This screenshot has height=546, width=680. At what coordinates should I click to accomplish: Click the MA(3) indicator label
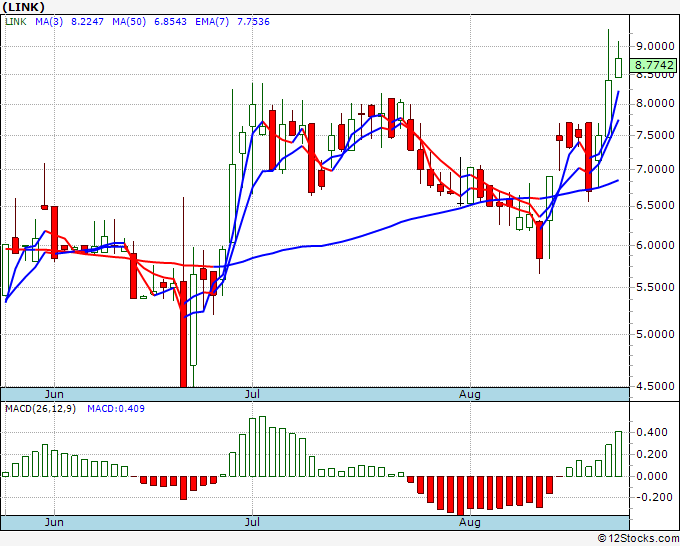point(49,22)
